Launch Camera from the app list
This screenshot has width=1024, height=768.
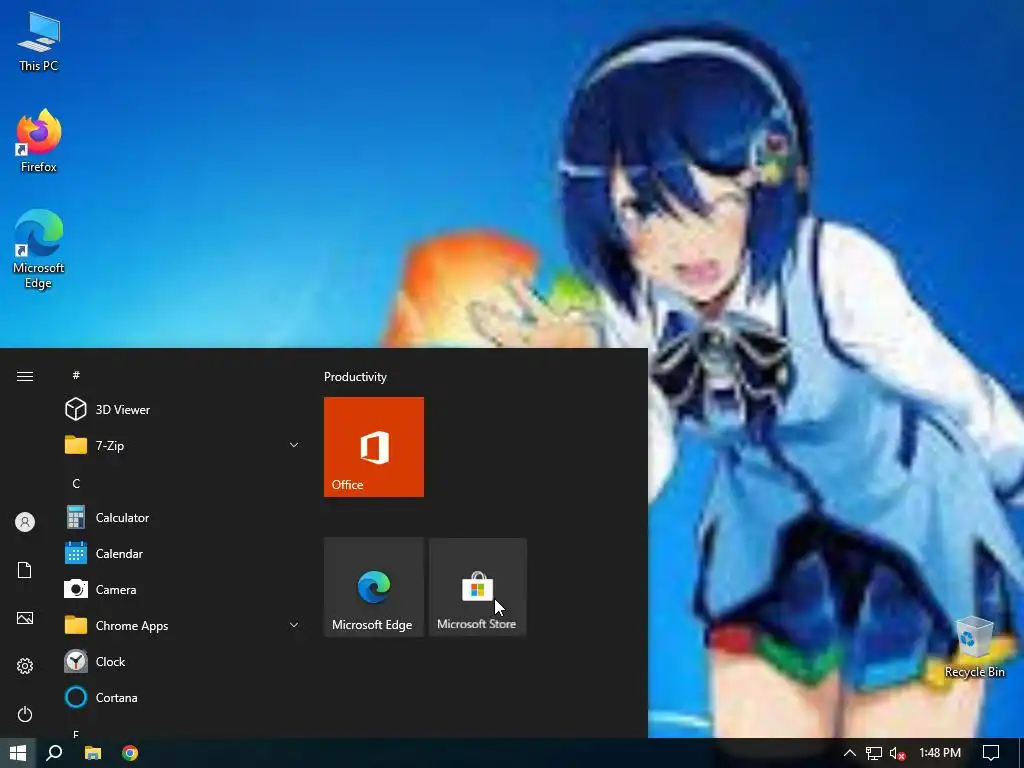[x=183, y=590]
